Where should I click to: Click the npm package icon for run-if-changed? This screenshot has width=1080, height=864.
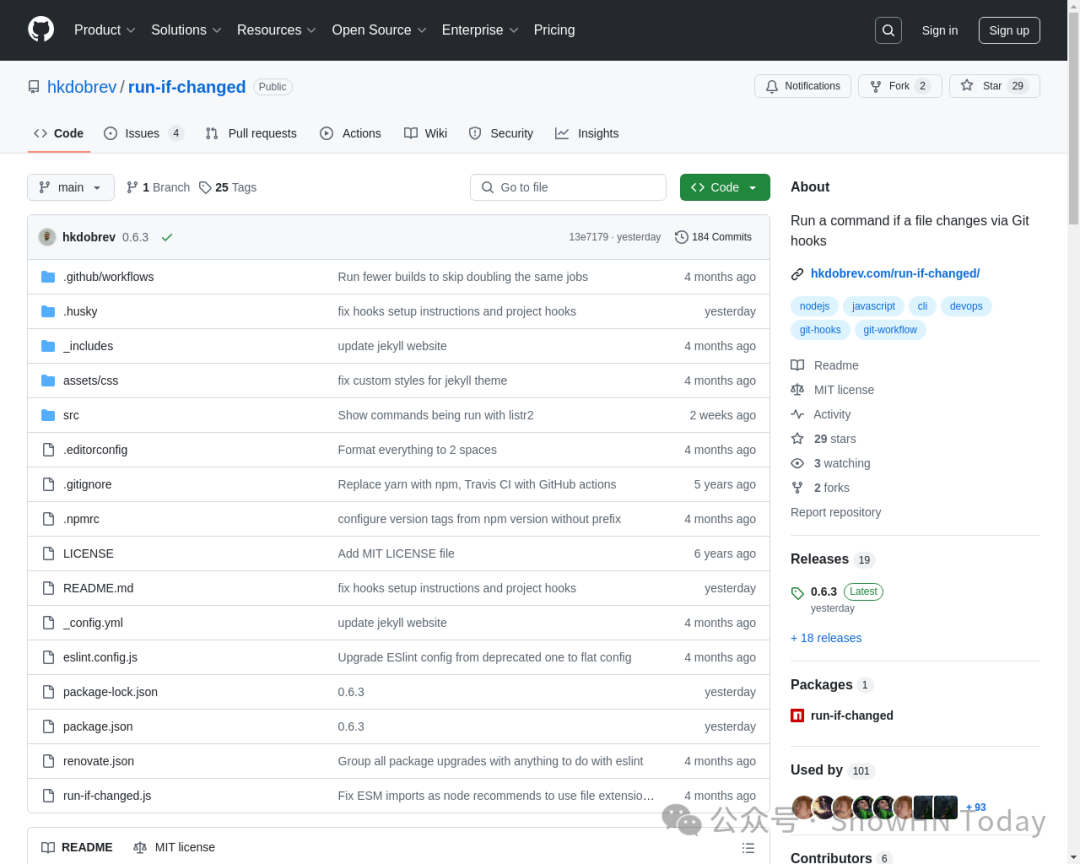(x=797, y=716)
